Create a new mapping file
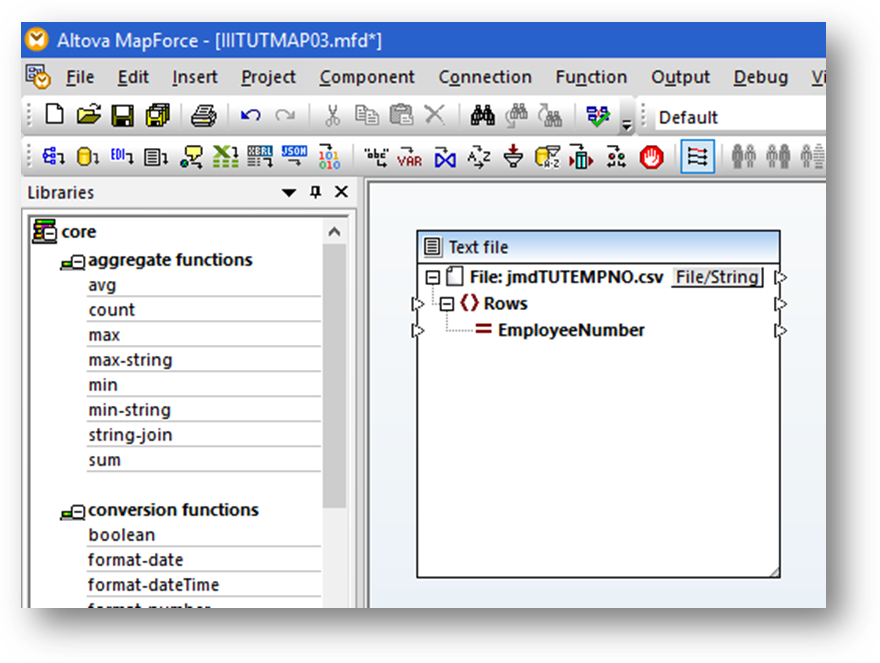The height and width of the screenshot is (663, 880). pyautogui.click(x=54, y=115)
